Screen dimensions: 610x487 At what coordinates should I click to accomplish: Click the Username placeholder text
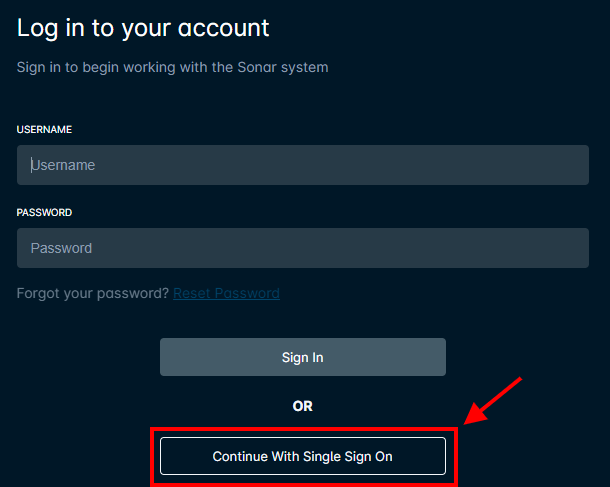[63, 165]
